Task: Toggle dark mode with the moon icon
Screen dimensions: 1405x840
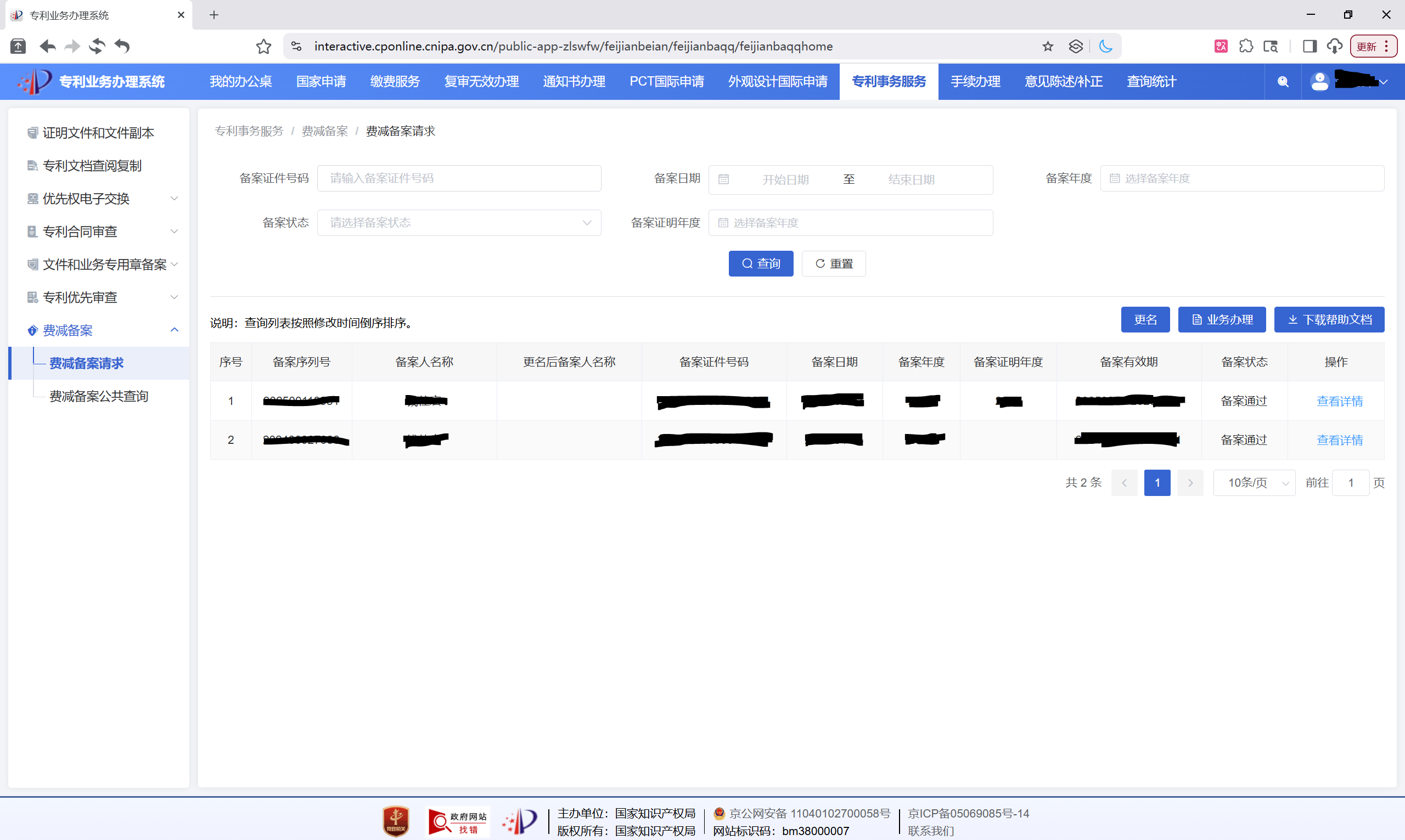Action: (1106, 47)
